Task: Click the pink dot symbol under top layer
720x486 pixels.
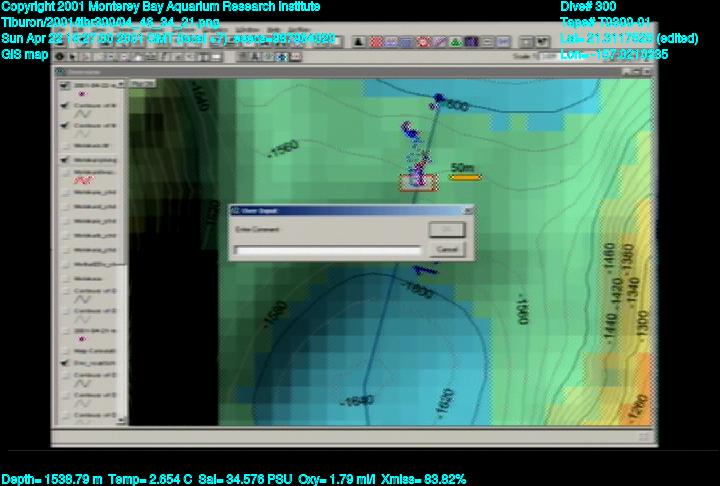Action: pos(80,93)
